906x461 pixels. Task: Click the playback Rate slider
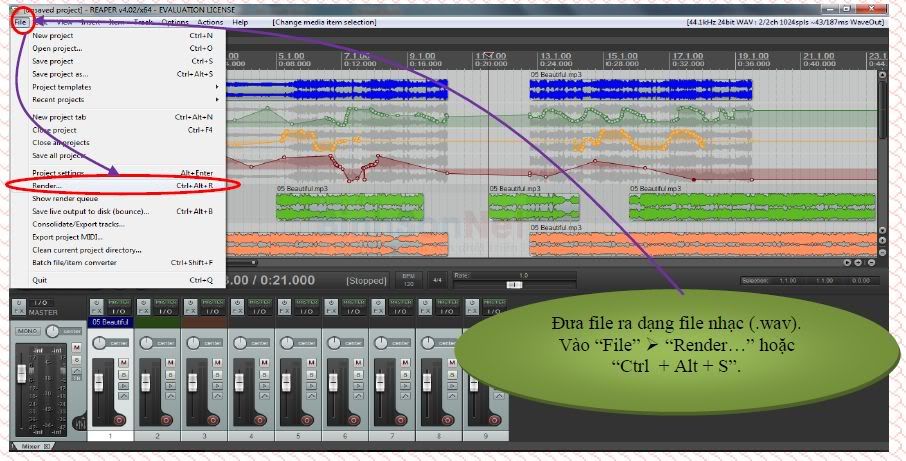(513, 284)
